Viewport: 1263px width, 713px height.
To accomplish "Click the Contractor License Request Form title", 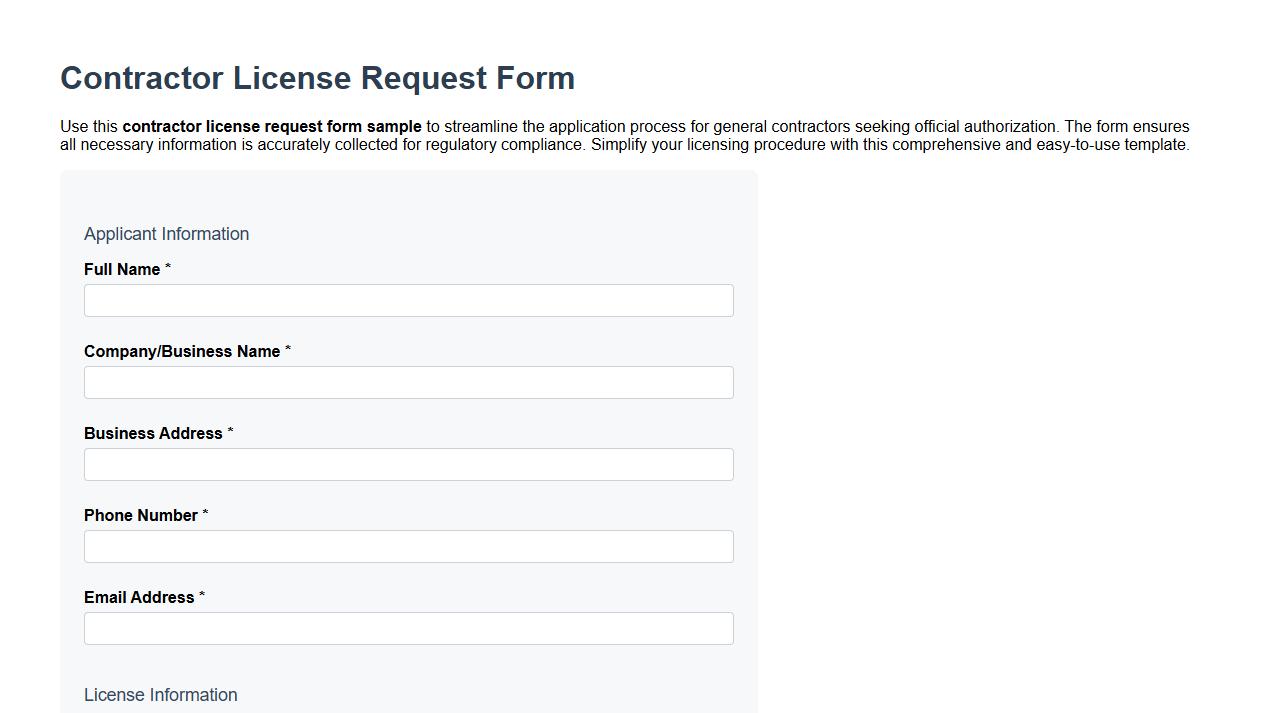I will (x=317, y=78).
